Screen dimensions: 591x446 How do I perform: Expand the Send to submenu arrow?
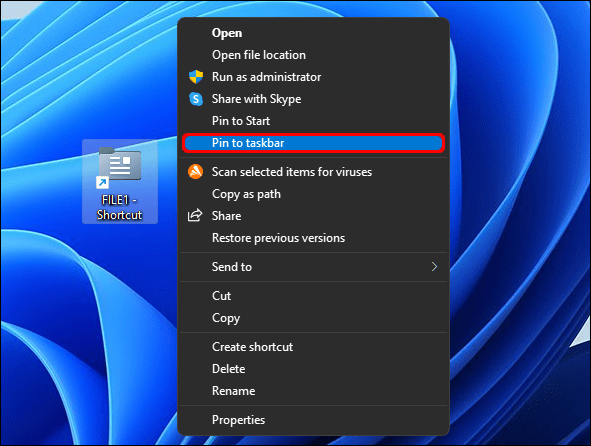coord(434,267)
